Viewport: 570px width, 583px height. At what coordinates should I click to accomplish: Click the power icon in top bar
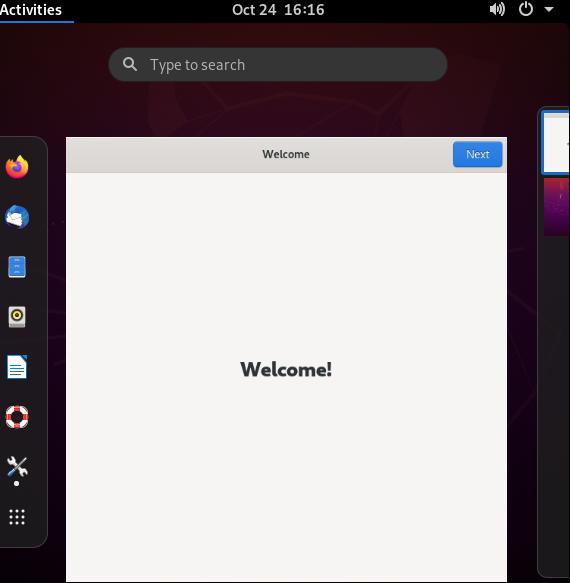coord(526,9)
